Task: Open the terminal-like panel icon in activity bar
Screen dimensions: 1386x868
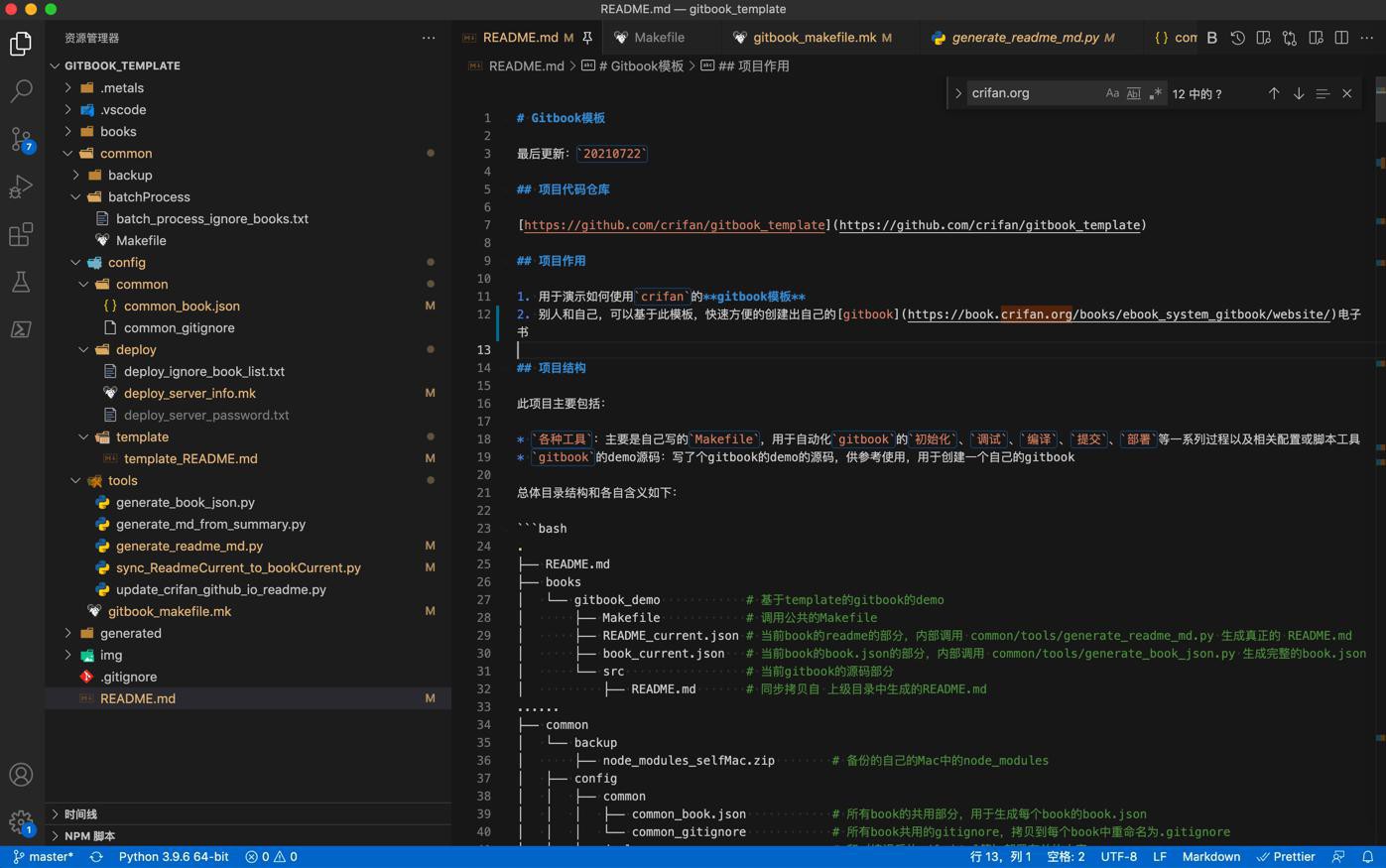Action: tap(21, 329)
